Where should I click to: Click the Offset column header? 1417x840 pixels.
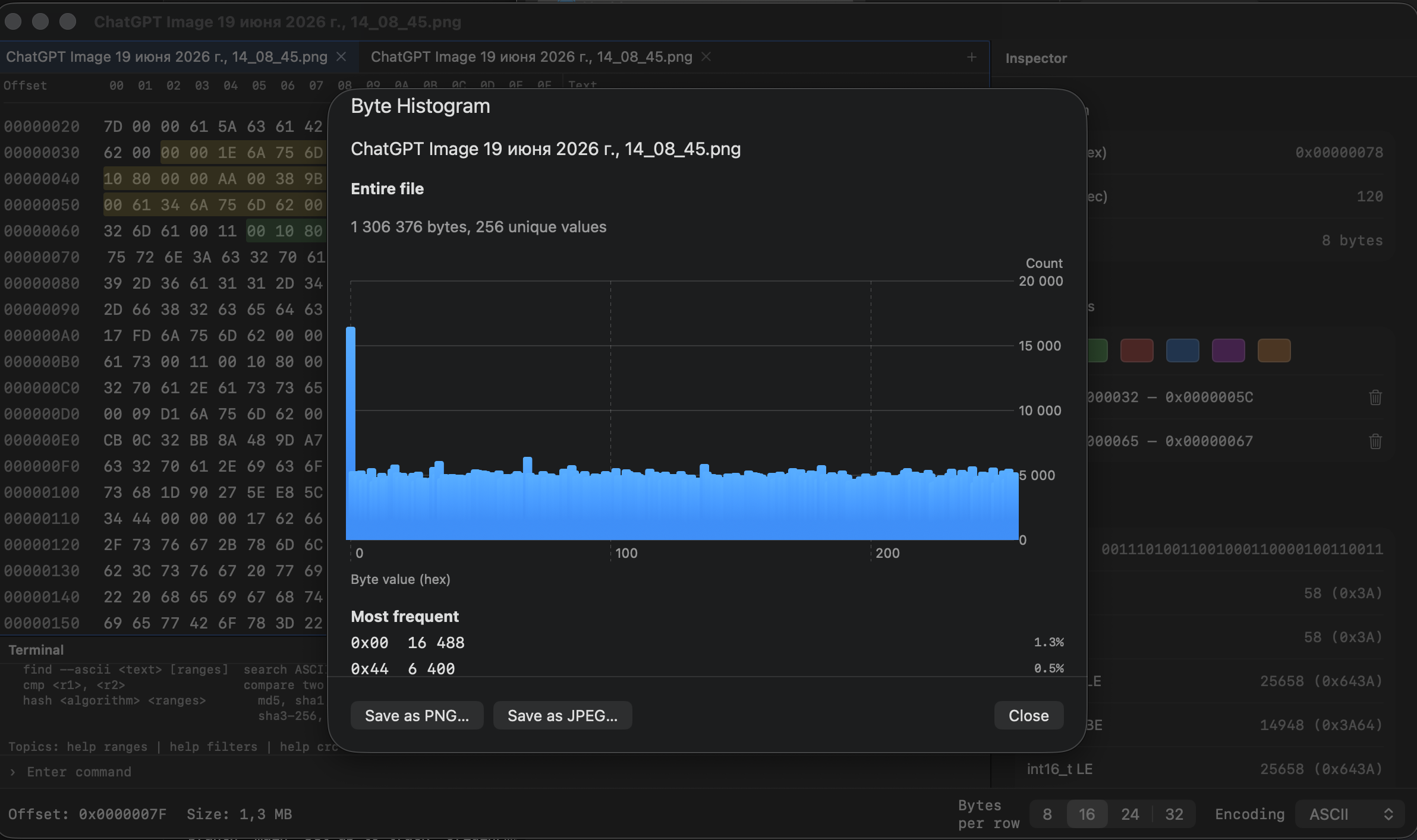(25, 86)
